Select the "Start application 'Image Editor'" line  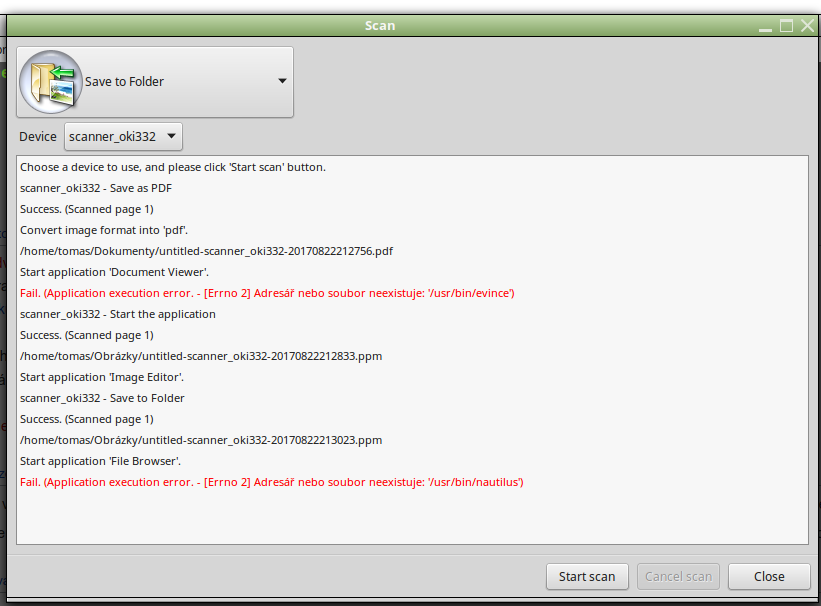click(102, 377)
